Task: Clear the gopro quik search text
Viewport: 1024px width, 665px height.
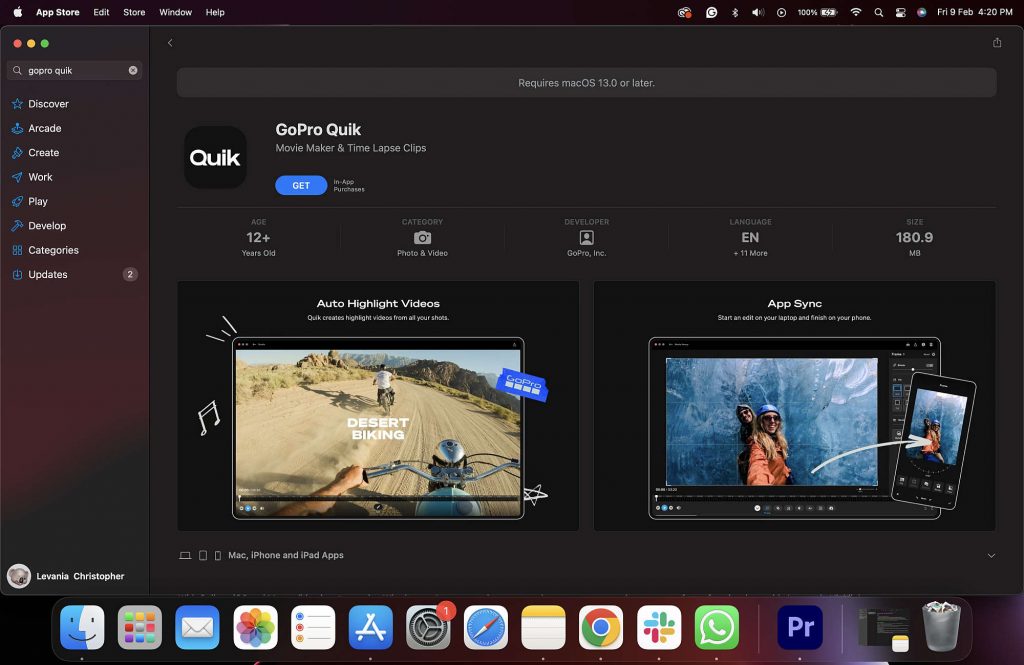Action: (x=133, y=71)
